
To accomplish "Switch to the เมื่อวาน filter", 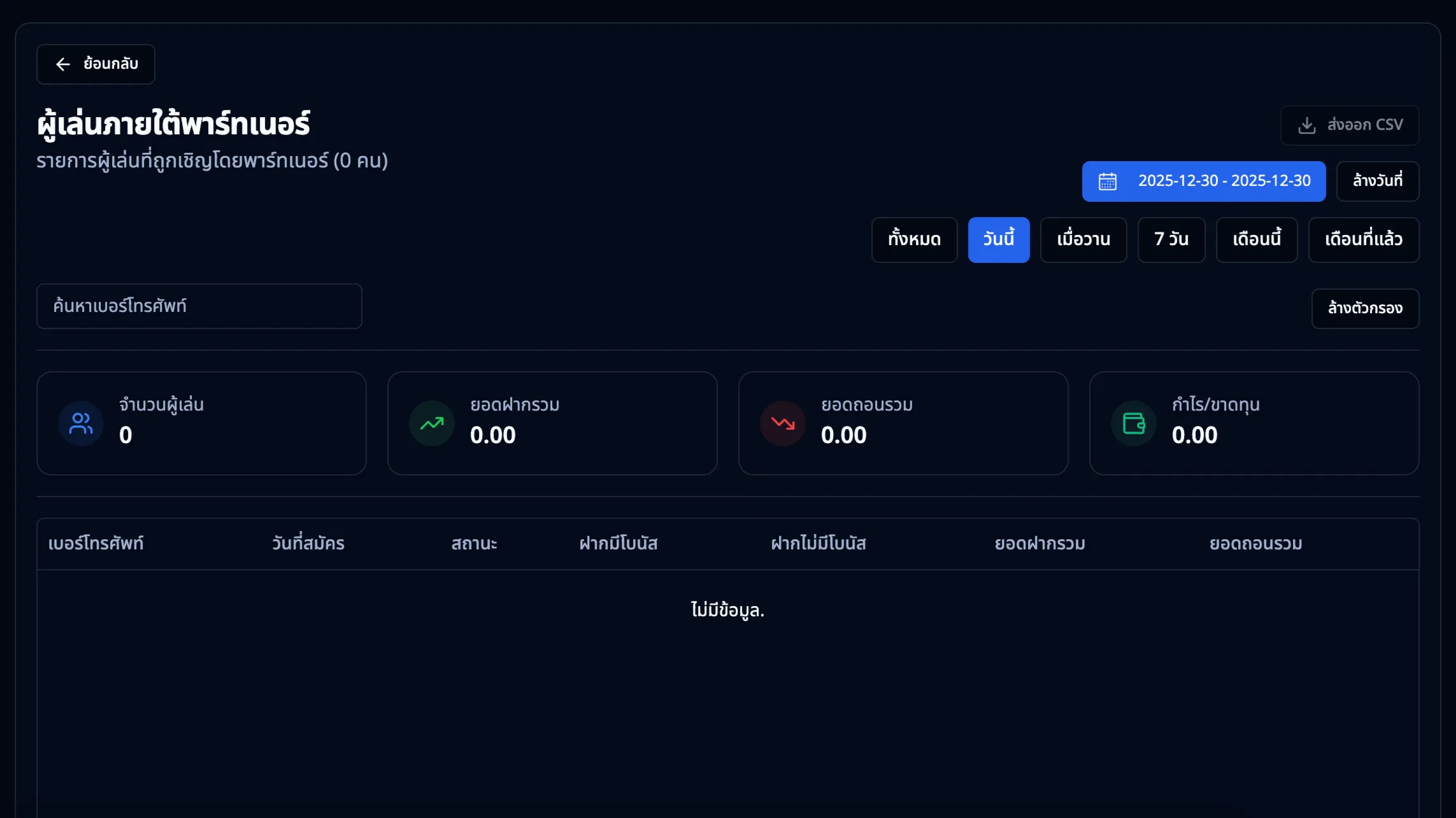I will coord(1083,240).
